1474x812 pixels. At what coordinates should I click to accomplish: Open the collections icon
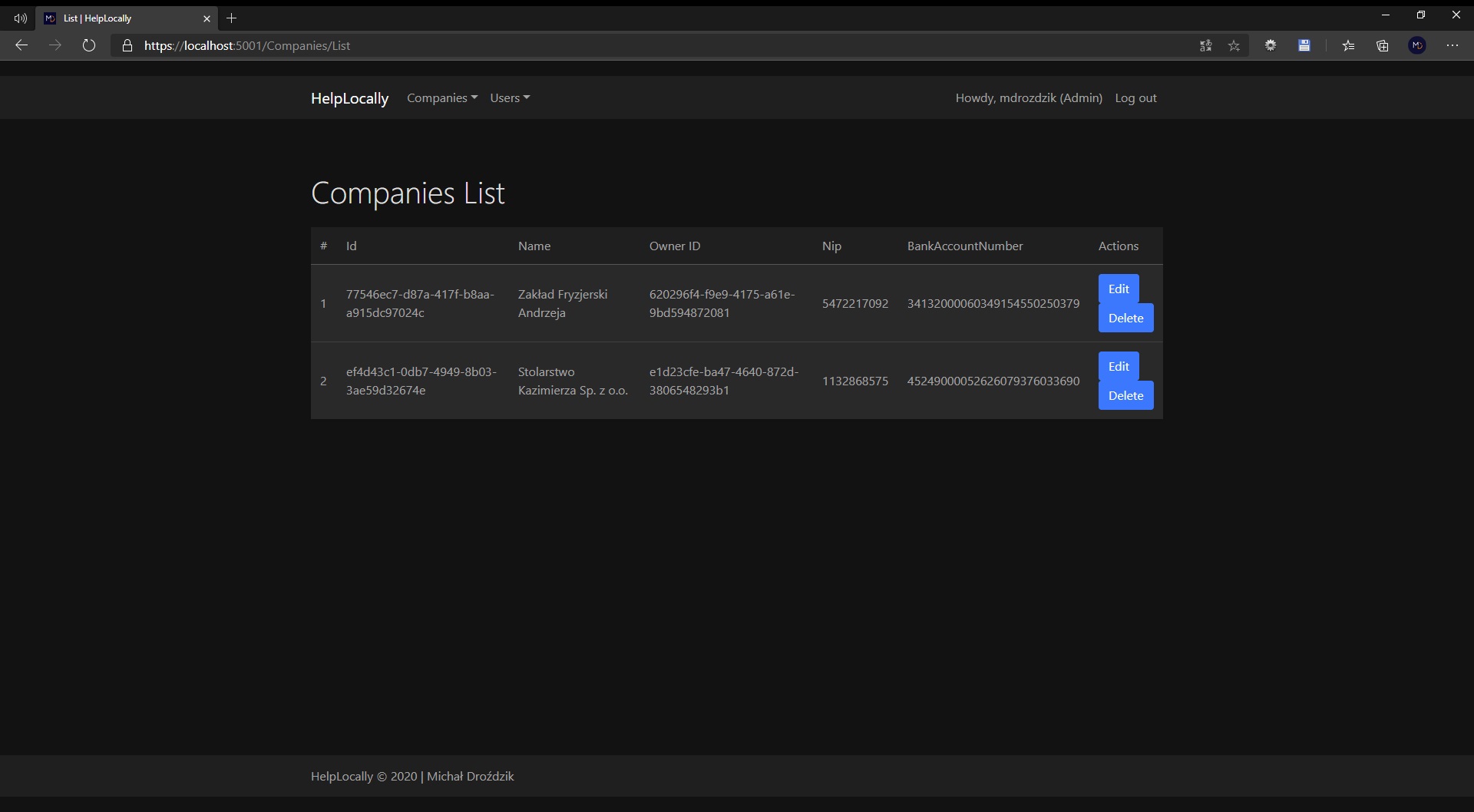pos(1383,45)
